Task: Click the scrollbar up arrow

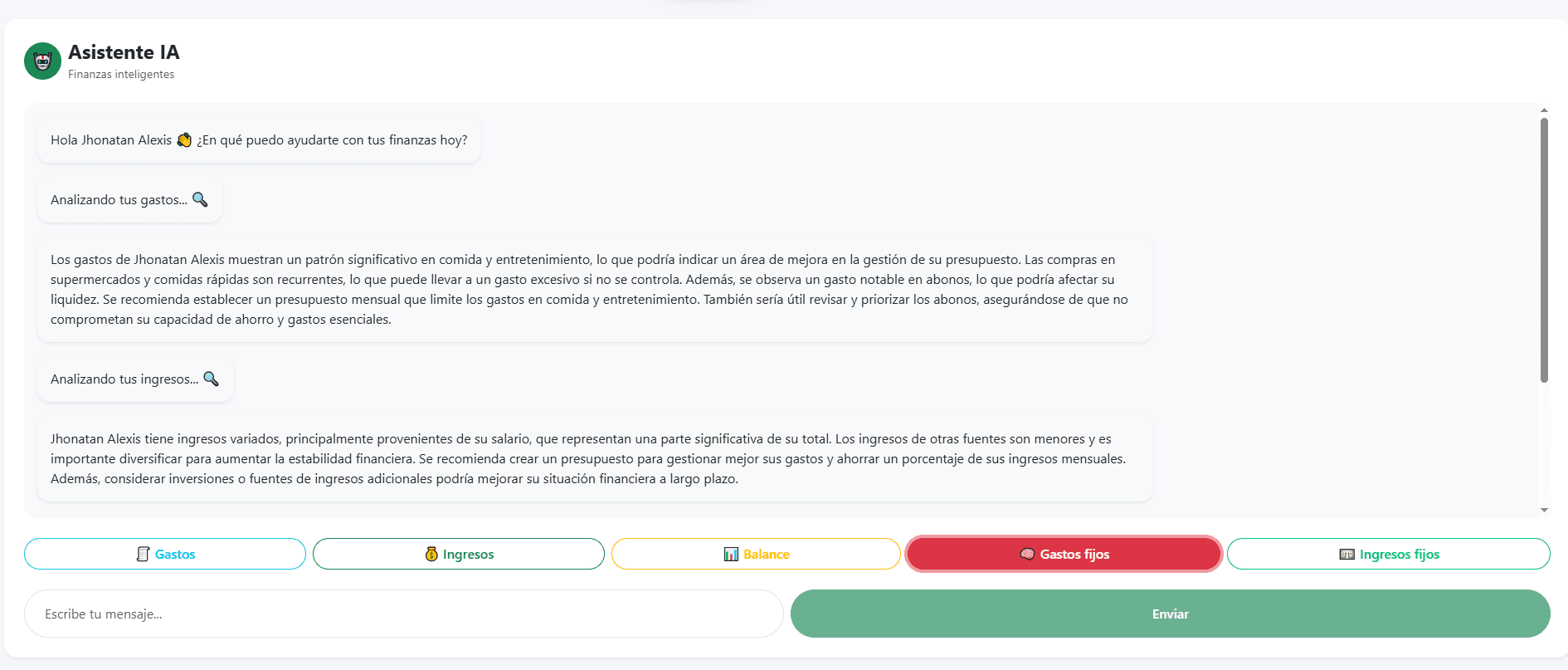Action: [1544, 110]
